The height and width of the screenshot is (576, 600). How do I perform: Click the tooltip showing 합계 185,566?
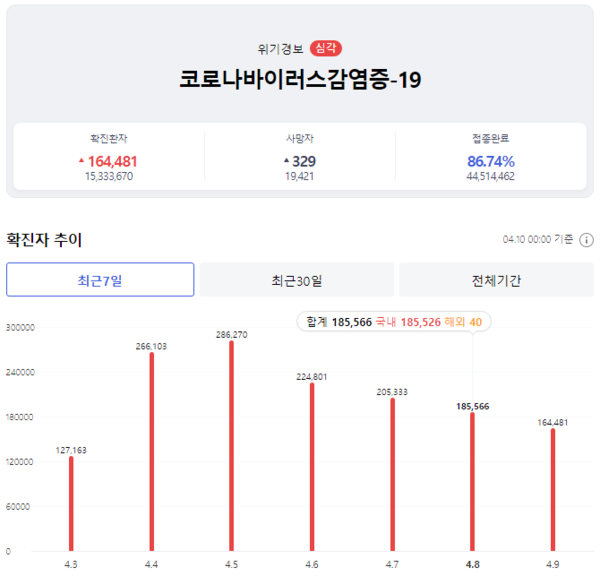(394, 322)
